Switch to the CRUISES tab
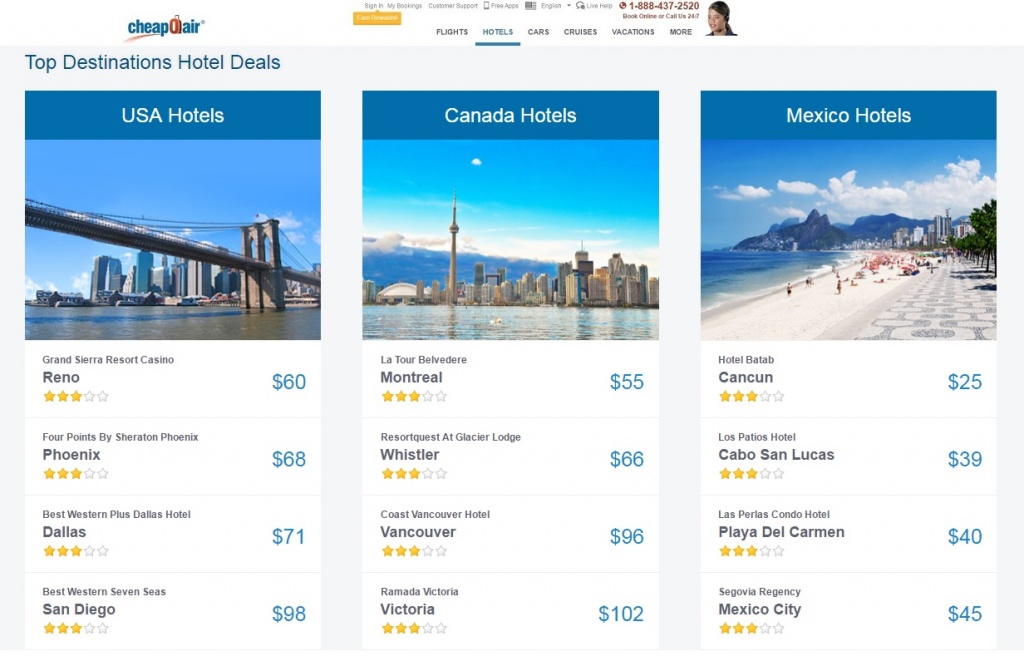1024x661 pixels. pyautogui.click(x=580, y=32)
